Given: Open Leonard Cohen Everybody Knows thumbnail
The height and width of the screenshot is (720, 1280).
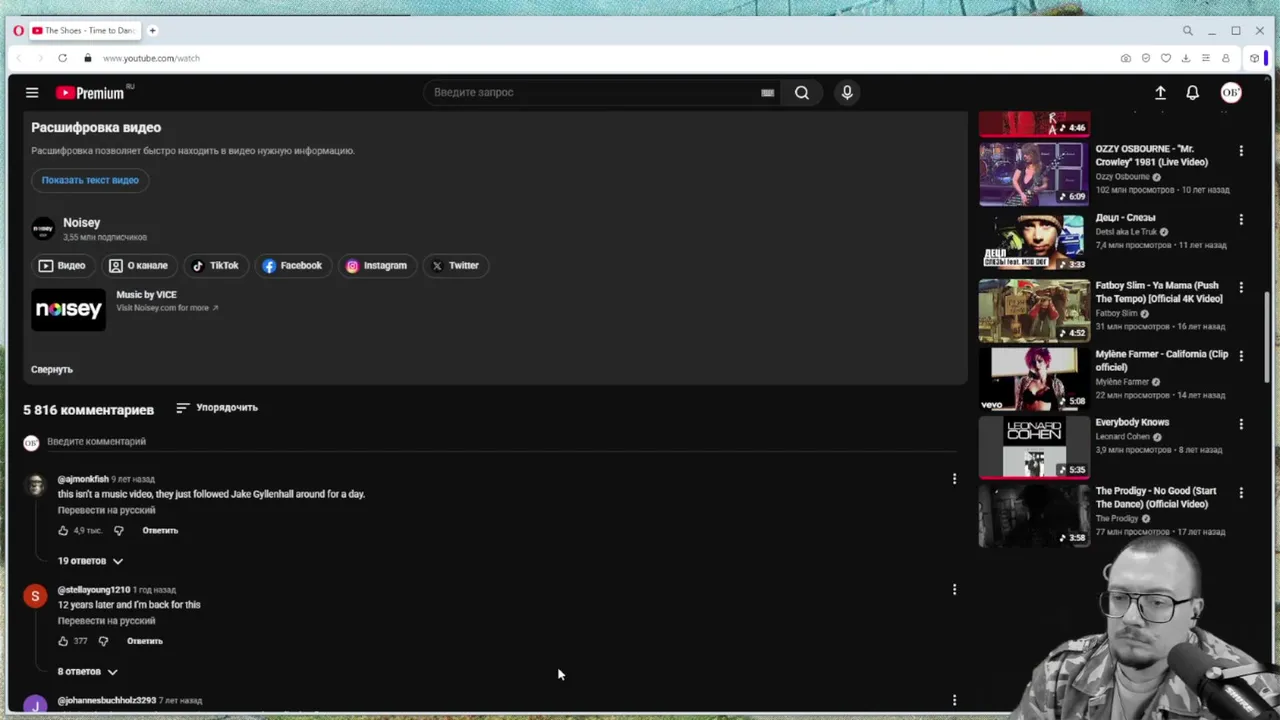Looking at the screenshot, I should [1034, 448].
